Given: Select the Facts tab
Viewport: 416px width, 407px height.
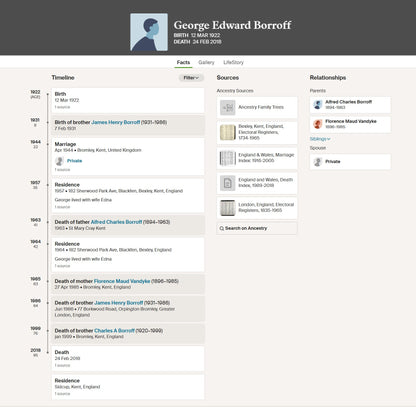Looking at the screenshot, I should (183, 62).
